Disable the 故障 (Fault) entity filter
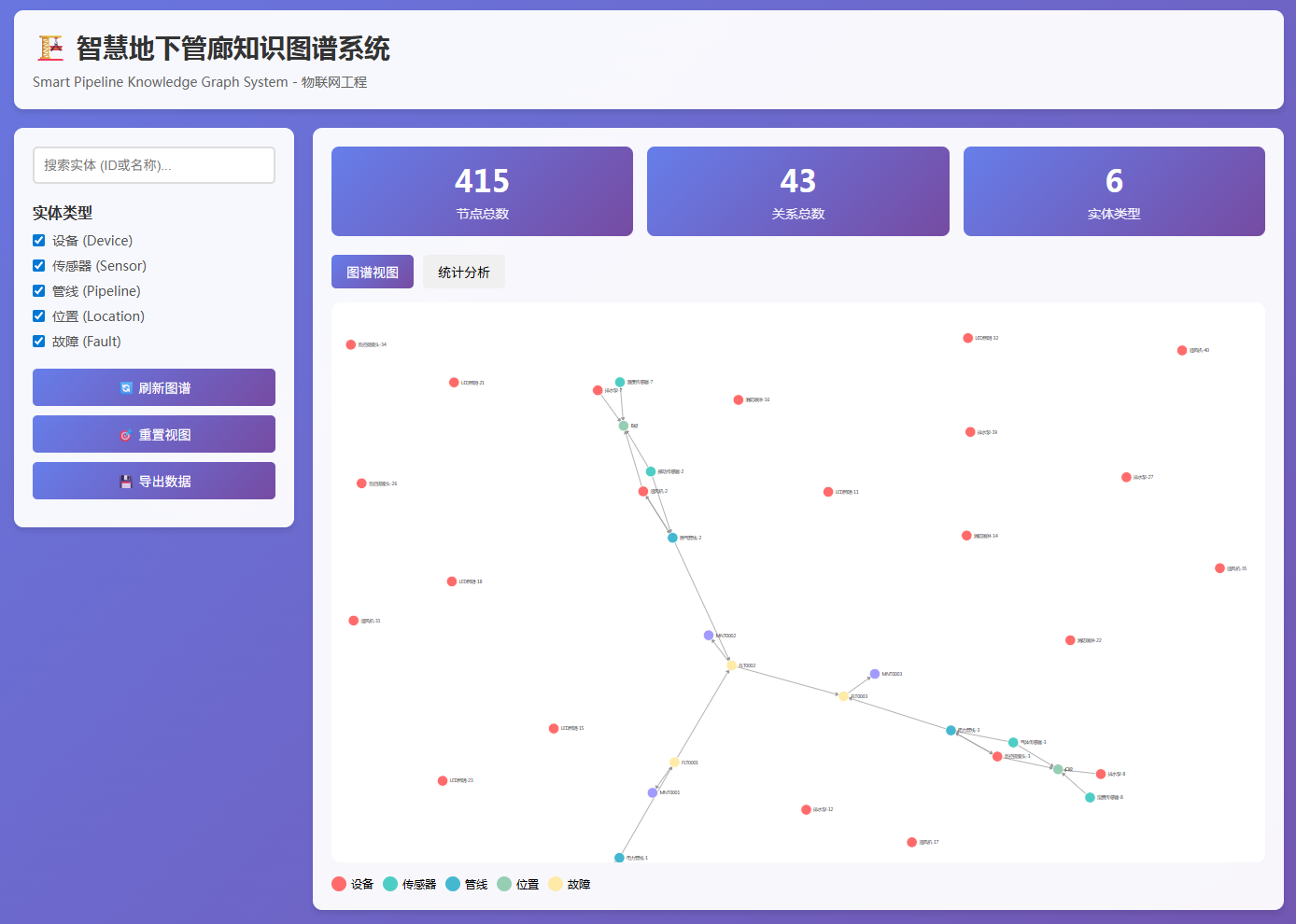 [39, 342]
